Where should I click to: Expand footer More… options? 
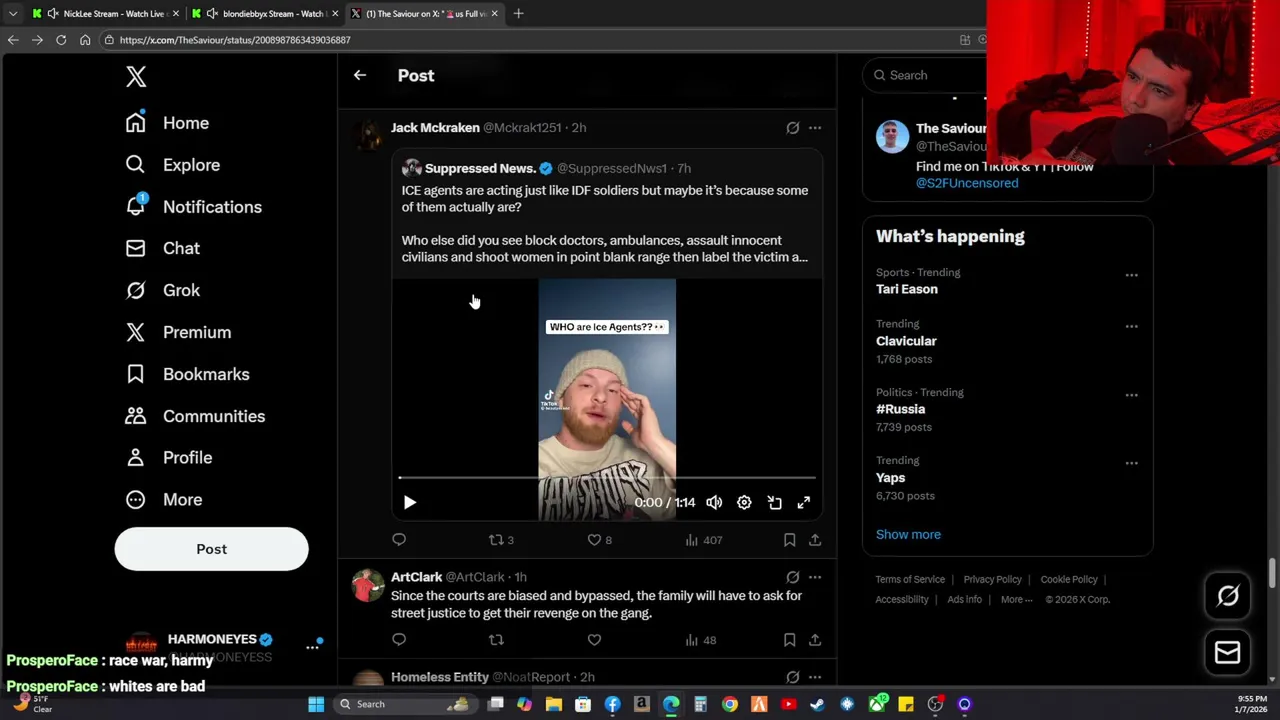(1016, 599)
